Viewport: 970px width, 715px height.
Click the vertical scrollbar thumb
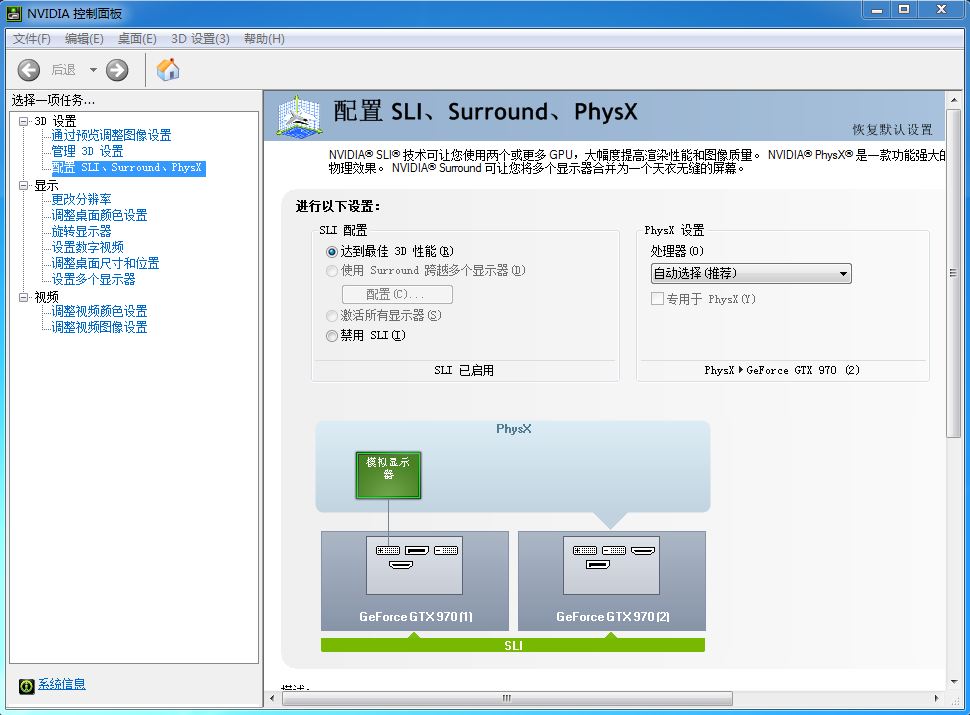click(x=953, y=273)
